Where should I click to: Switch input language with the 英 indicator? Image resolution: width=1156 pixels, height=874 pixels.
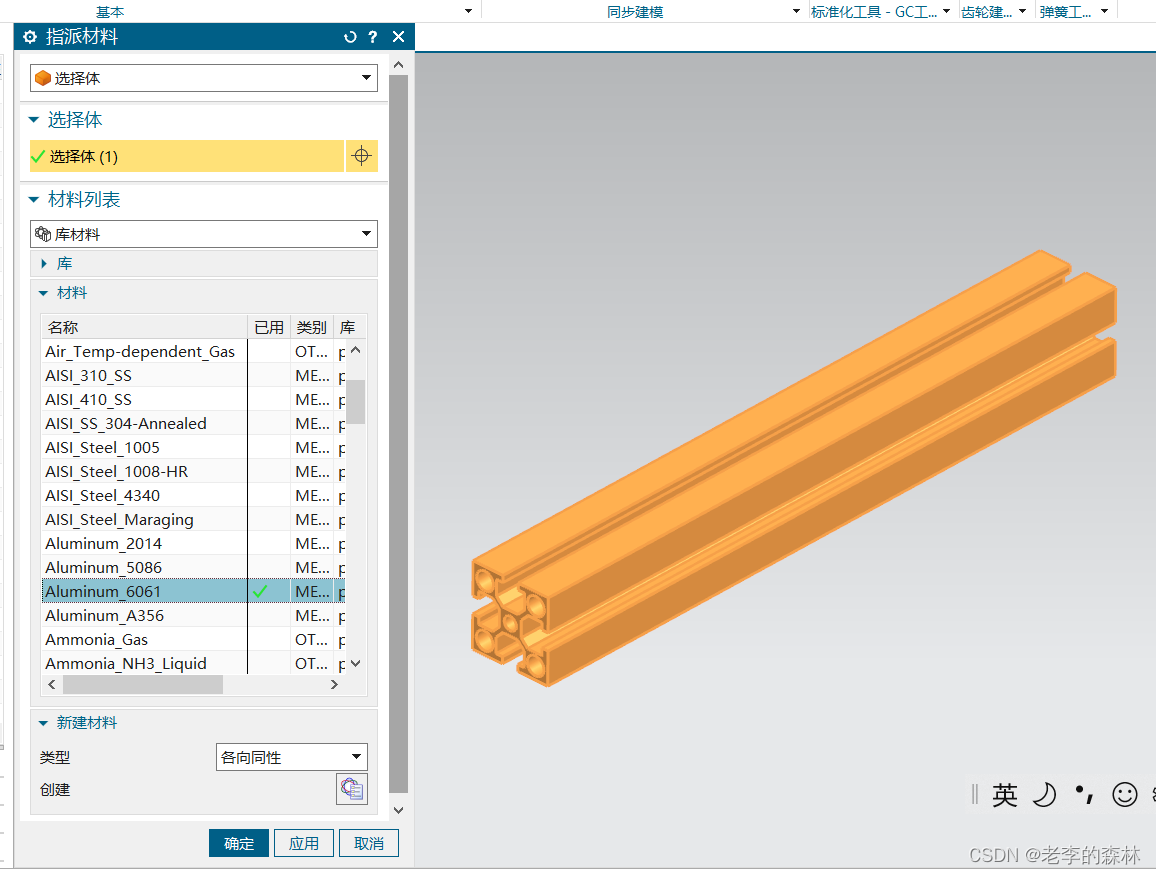pyautogui.click(x=1004, y=794)
